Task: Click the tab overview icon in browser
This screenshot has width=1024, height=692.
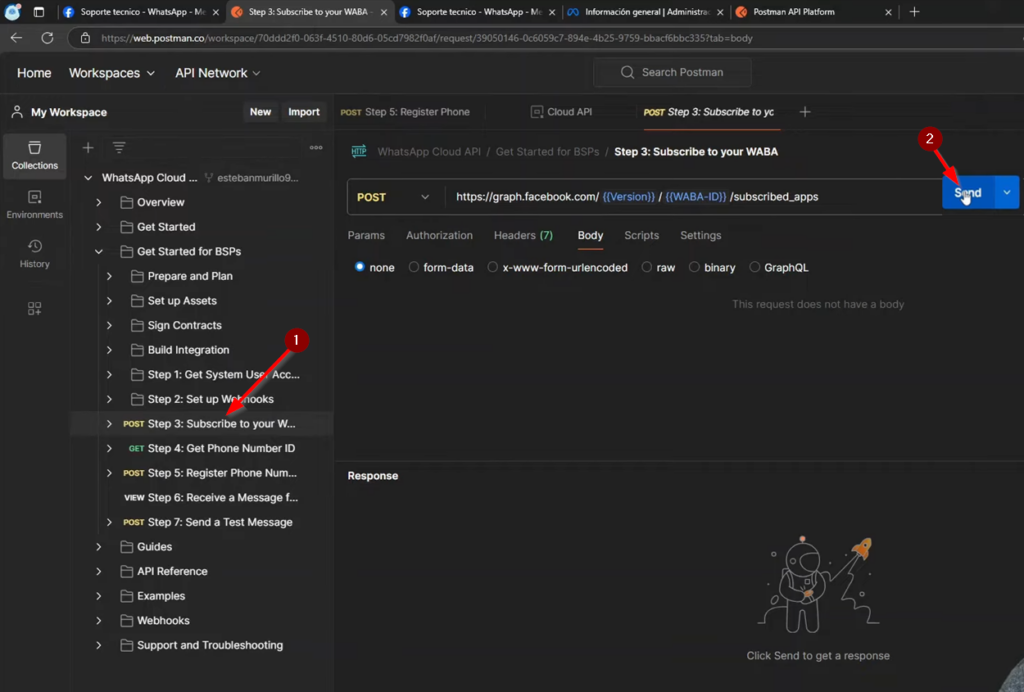Action: click(x=39, y=12)
